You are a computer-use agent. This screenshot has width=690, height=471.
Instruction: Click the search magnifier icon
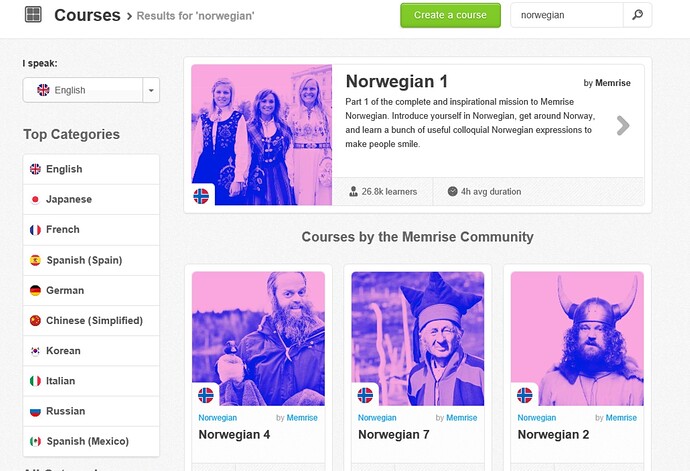[x=637, y=15]
